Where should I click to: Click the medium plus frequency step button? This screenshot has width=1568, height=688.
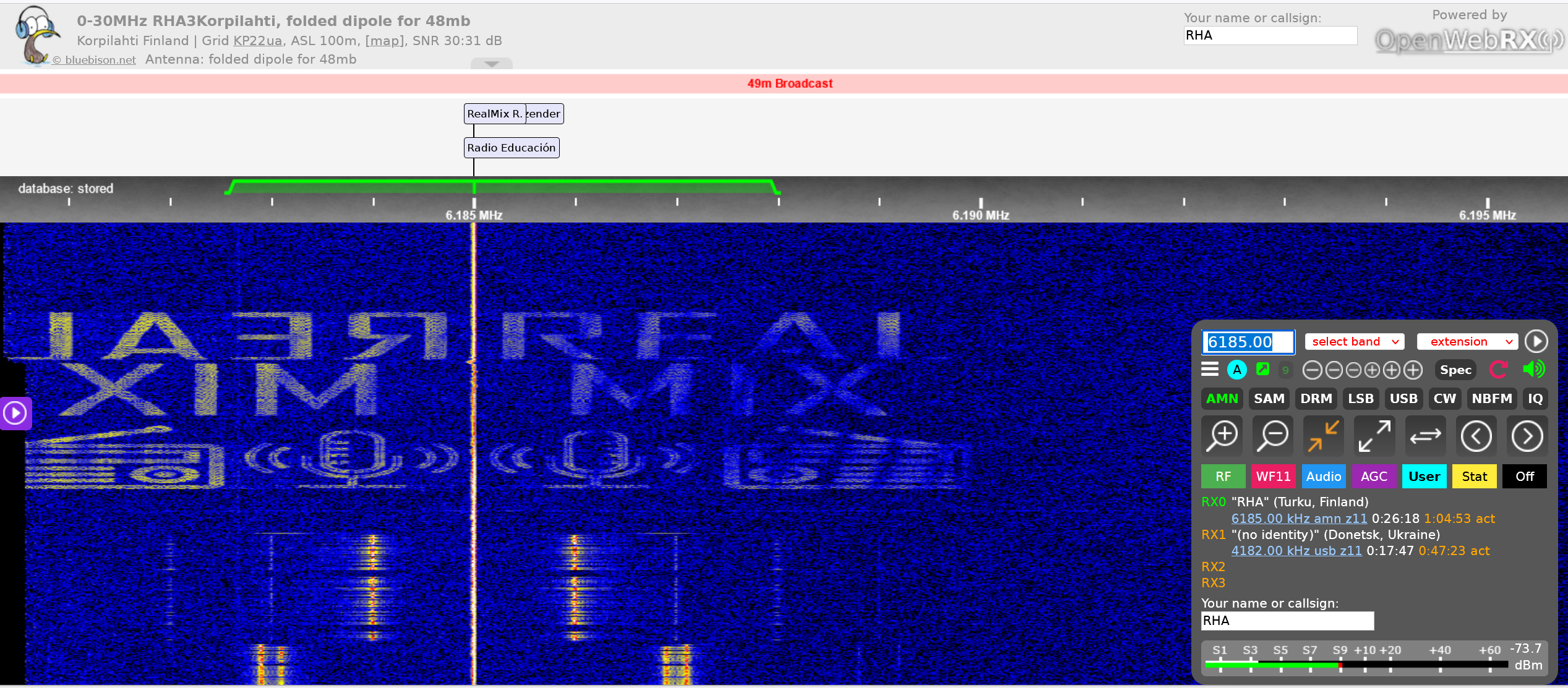(x=1392, y=370)
